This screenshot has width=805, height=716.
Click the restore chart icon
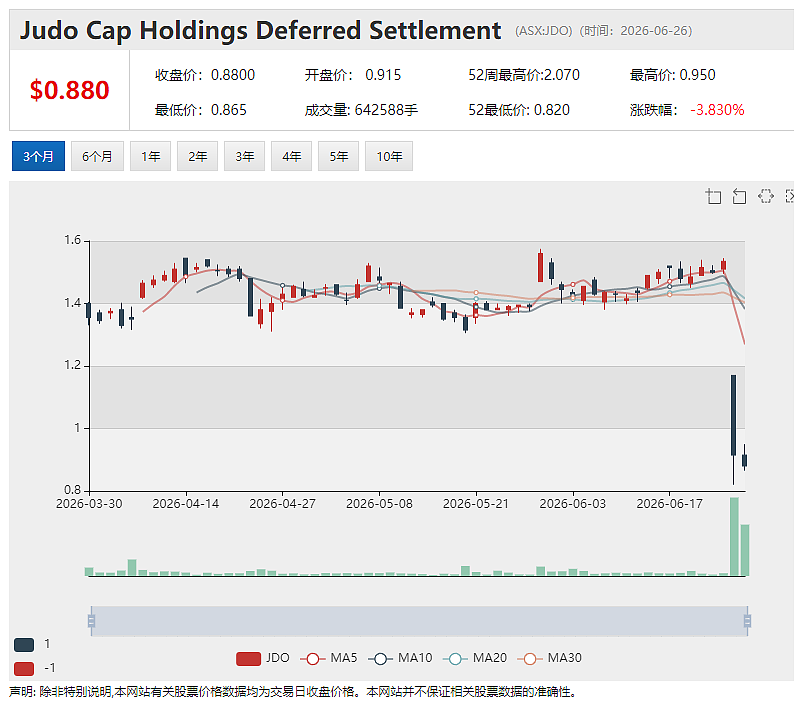click(765, 197)
